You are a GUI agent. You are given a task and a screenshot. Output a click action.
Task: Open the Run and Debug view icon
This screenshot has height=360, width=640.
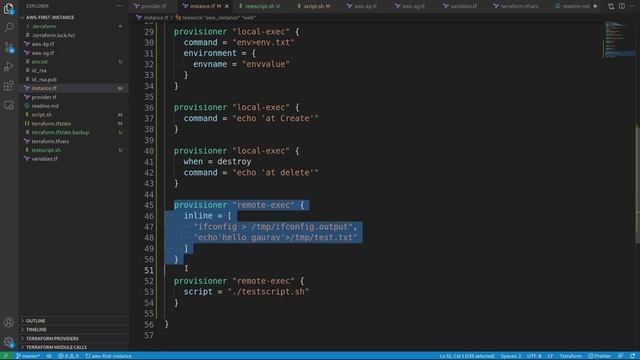click(9, 66)
